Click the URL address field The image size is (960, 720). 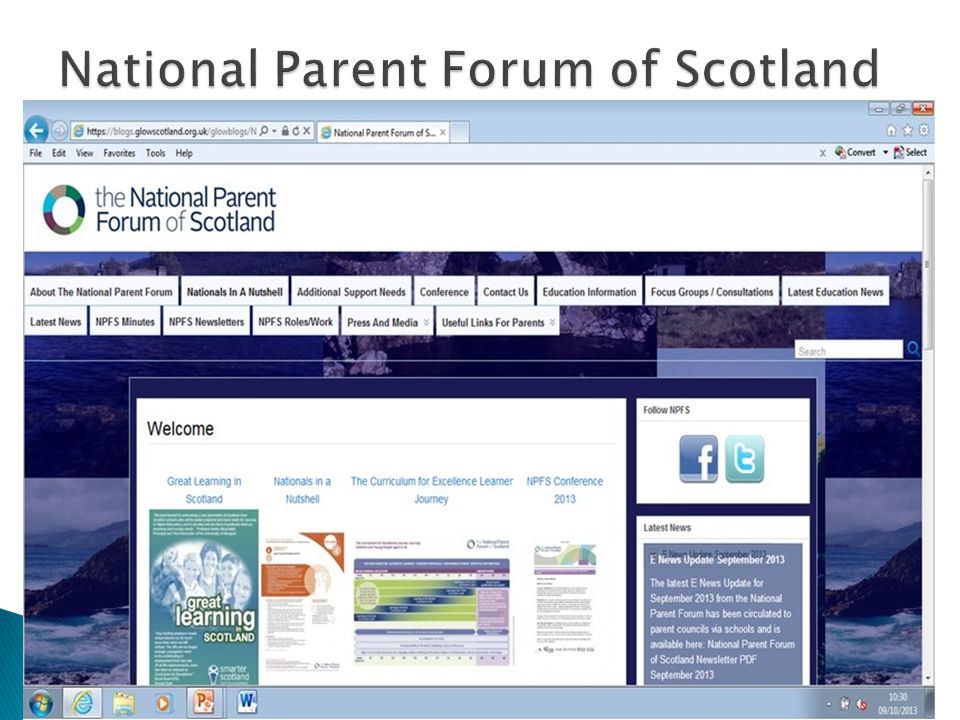click(x=171, y=131)
